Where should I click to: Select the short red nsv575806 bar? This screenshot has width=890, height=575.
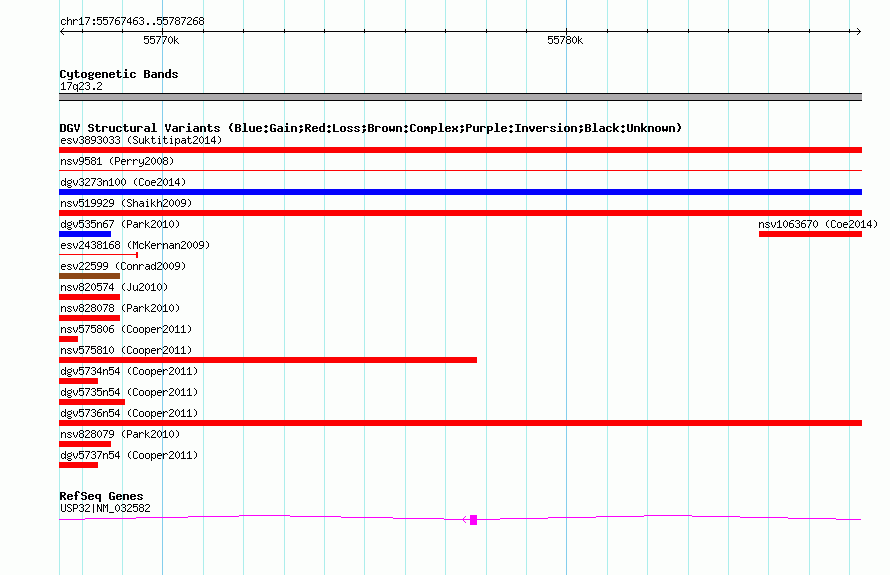(x=69, y=339)
